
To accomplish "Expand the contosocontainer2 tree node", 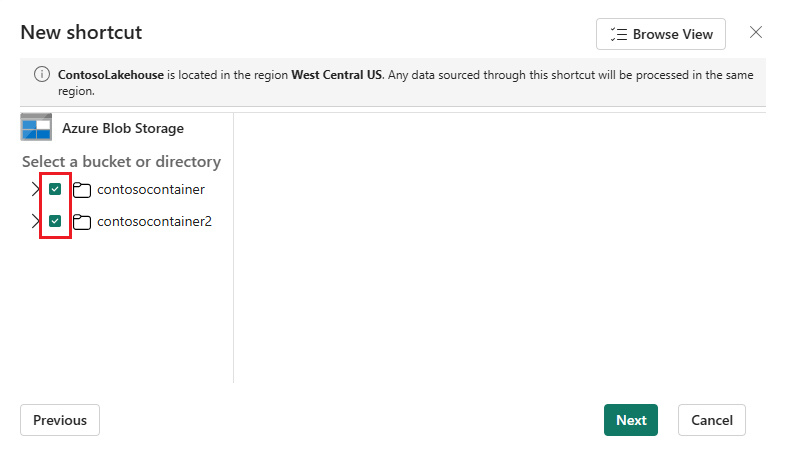I will click(35, 221).
